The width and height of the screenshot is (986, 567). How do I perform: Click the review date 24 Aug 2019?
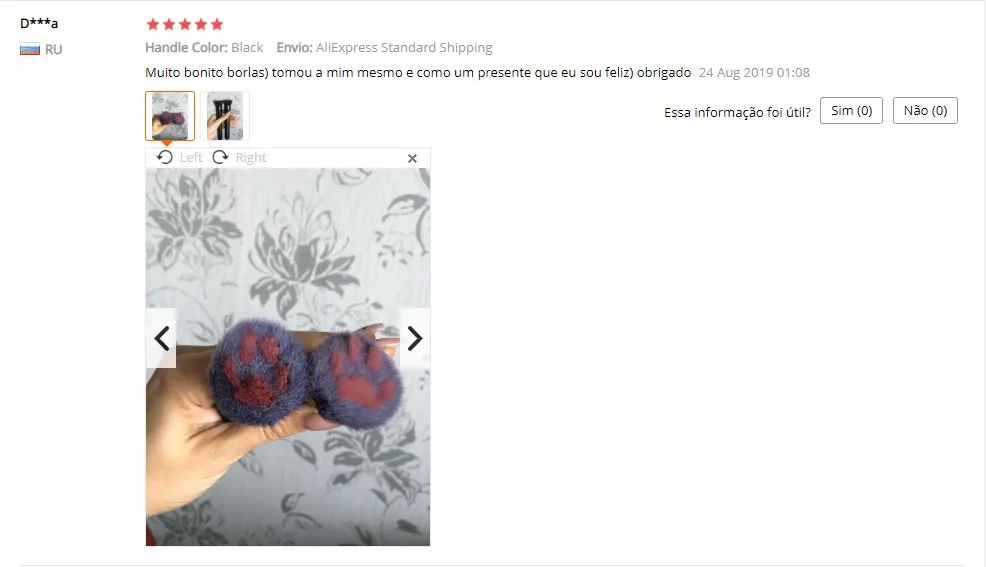click(x=754, y=72)
